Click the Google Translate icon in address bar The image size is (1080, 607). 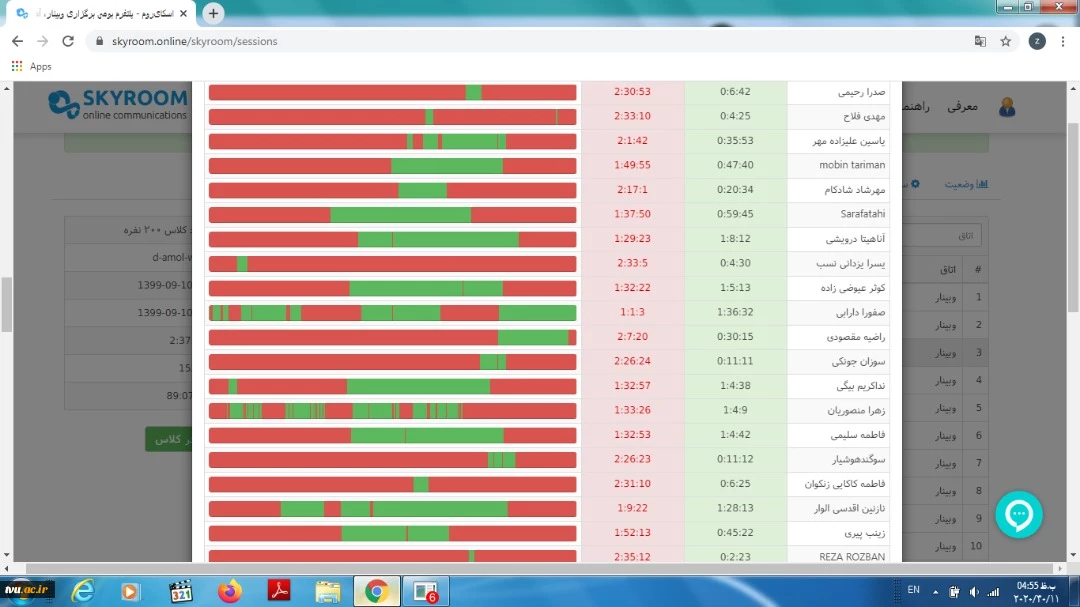pos(980,41)
